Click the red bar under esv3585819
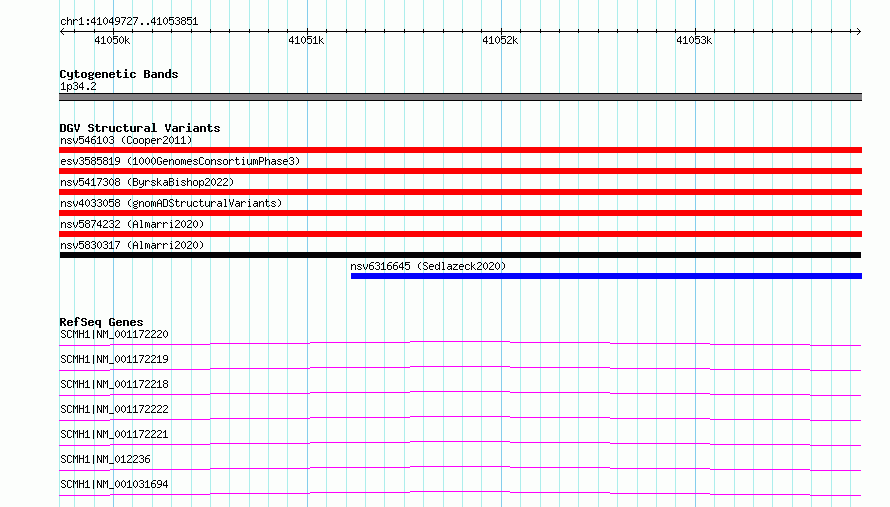The image size is (890, 507). pyautogui.click(x=460, y=171)
